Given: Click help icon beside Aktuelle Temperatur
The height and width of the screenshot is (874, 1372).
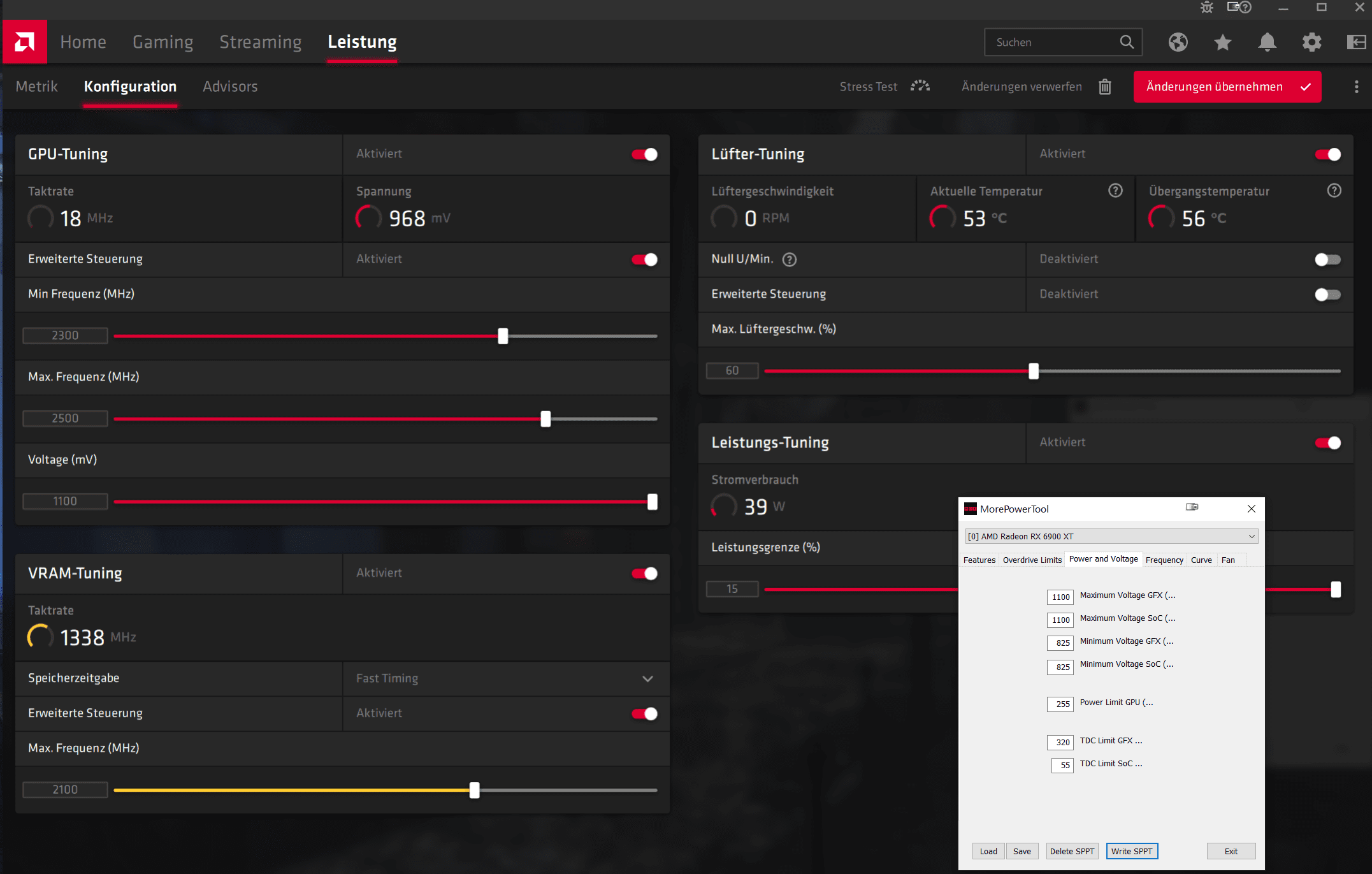Looking at the screenshot, I should [x=1115, y=191].
